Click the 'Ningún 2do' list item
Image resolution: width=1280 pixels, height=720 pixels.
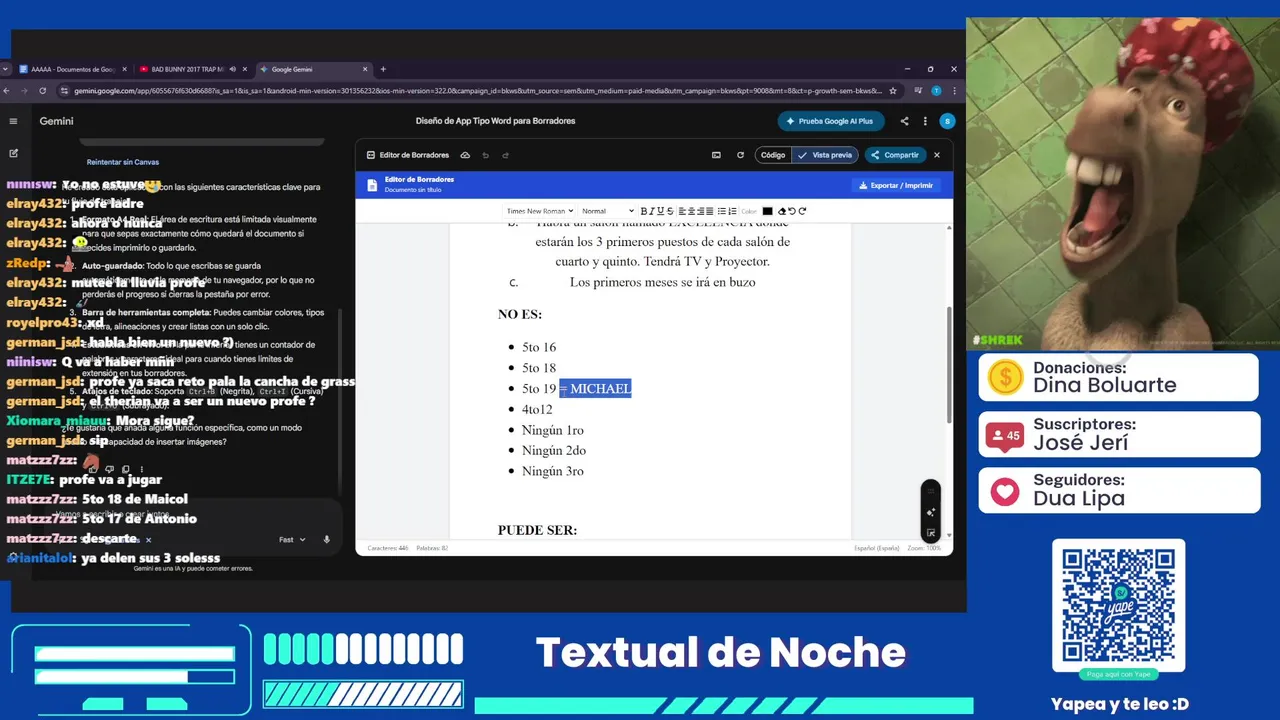pyautogui.click(x=554, y=450)
